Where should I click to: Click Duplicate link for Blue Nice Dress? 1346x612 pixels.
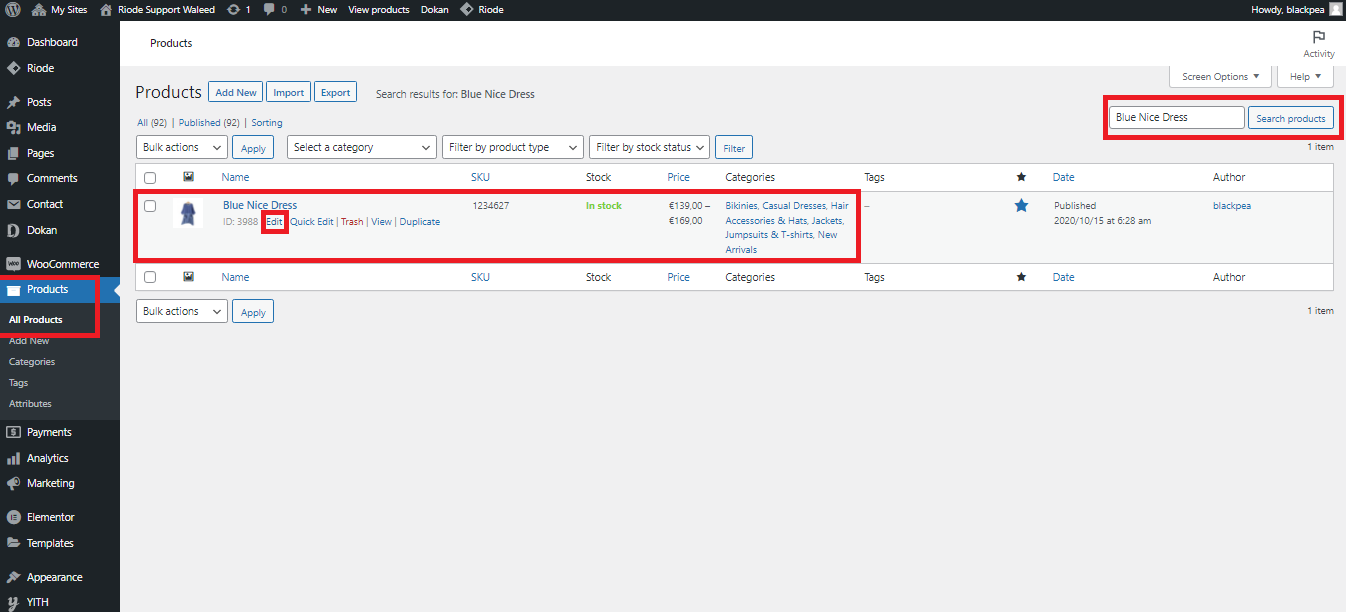coord(420,222)
